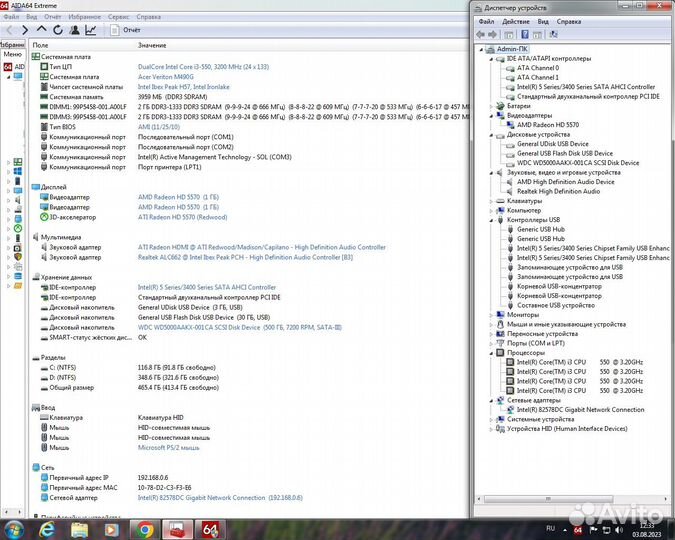
Task: Click the AIDA64 taskbar button
Action: click(210, 529)
